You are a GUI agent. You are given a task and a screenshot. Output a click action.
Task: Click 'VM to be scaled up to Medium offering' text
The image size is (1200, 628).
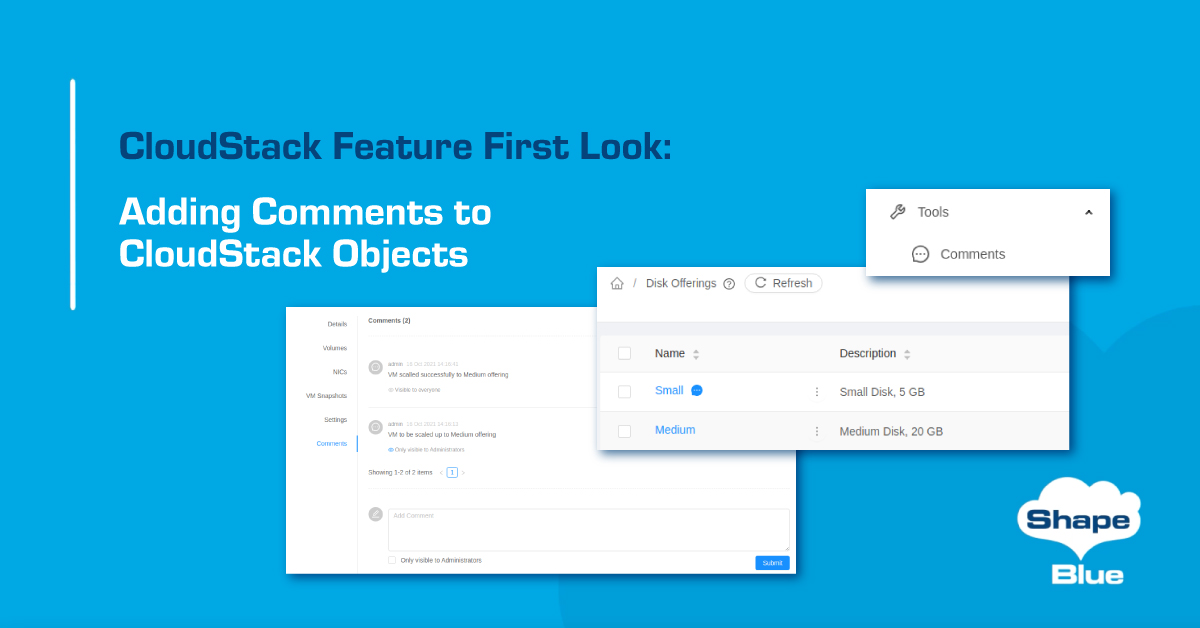coord(442,434)
